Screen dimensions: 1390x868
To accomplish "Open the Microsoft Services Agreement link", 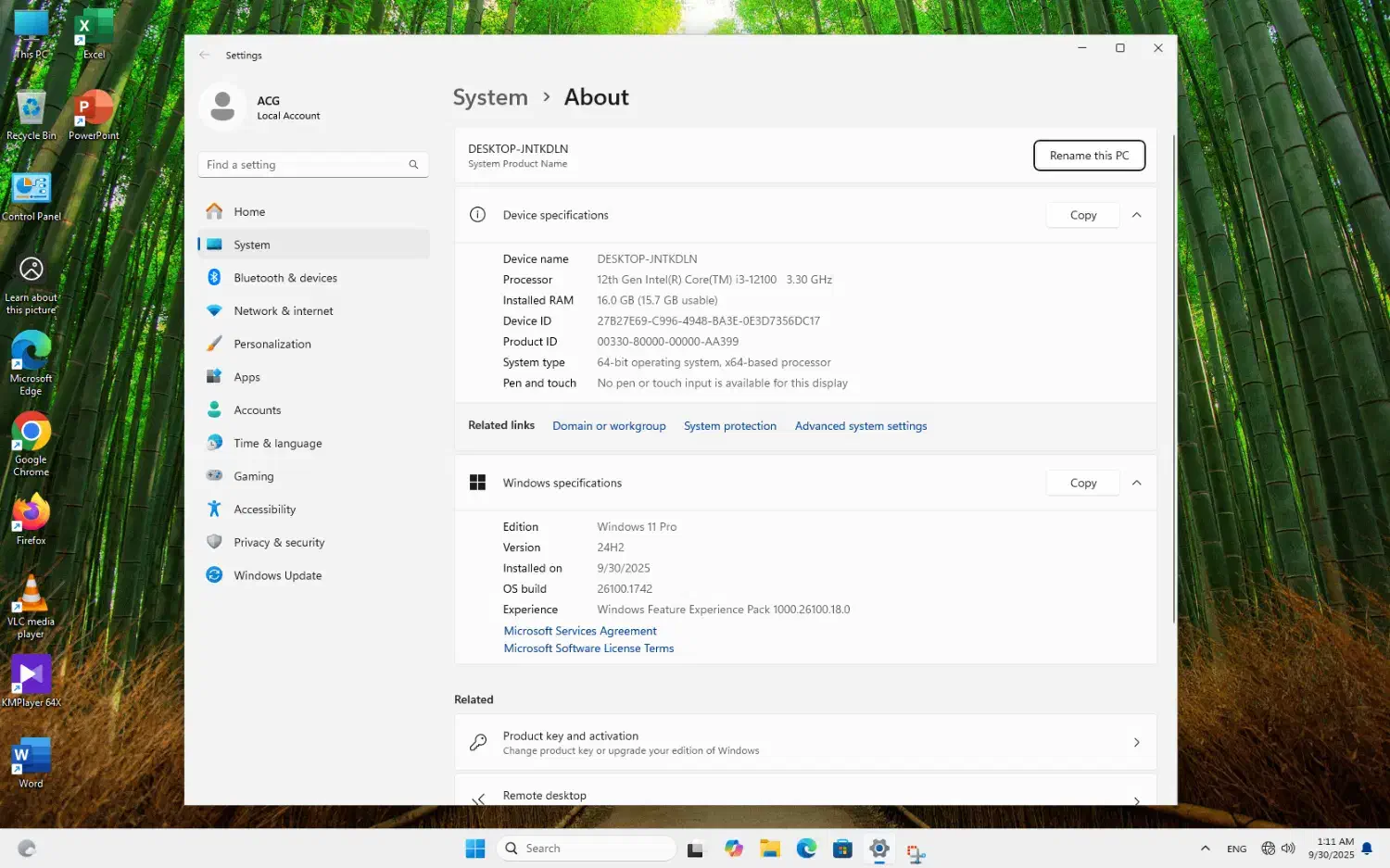I will (x=580, y=631).
